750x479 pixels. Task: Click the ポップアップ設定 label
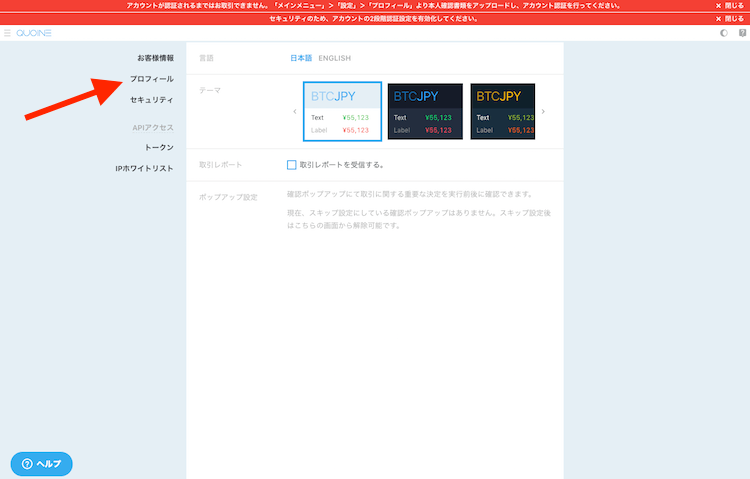228,197
